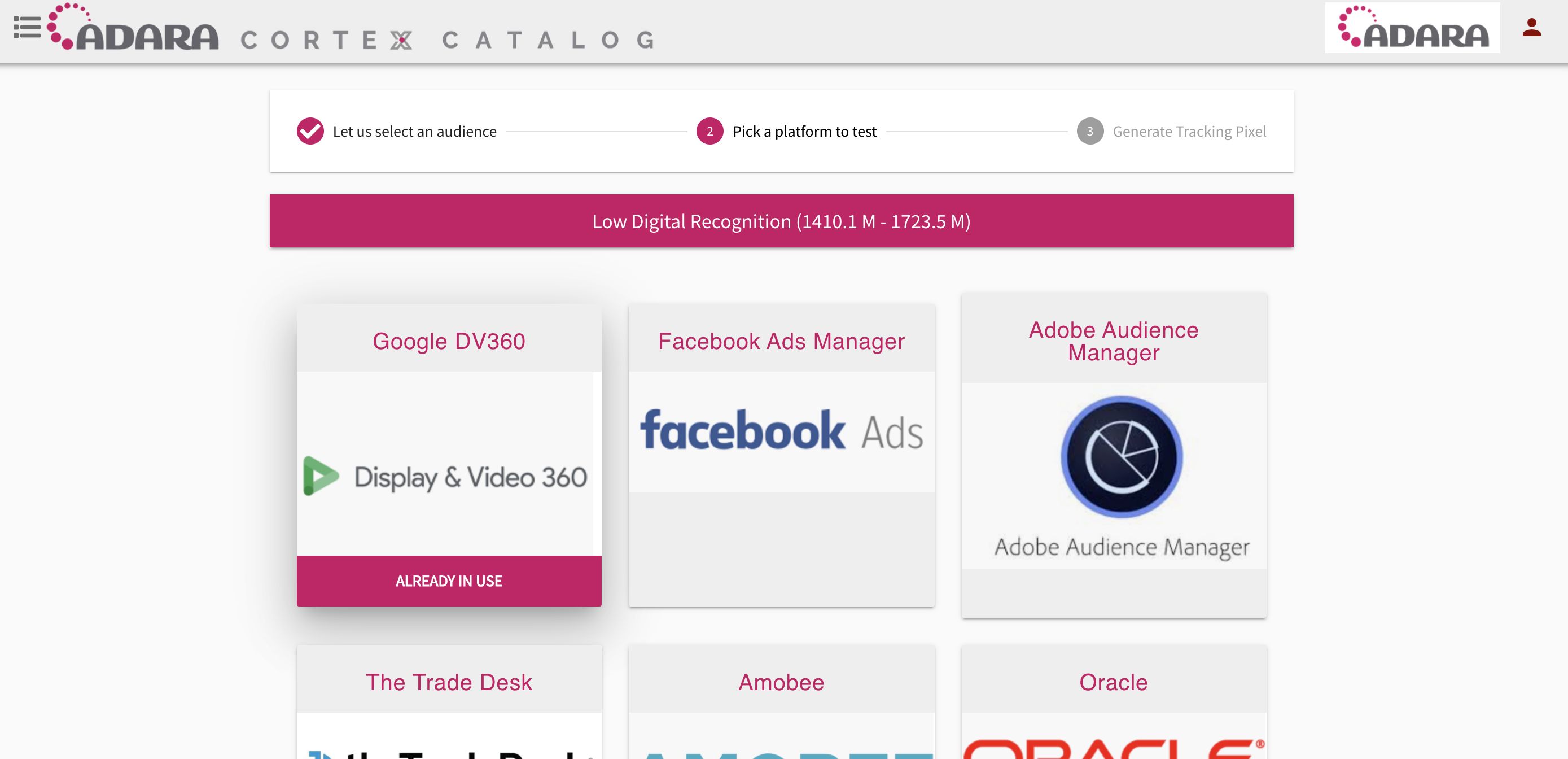Select the Oracle card title

click(x=1114, y=682)
